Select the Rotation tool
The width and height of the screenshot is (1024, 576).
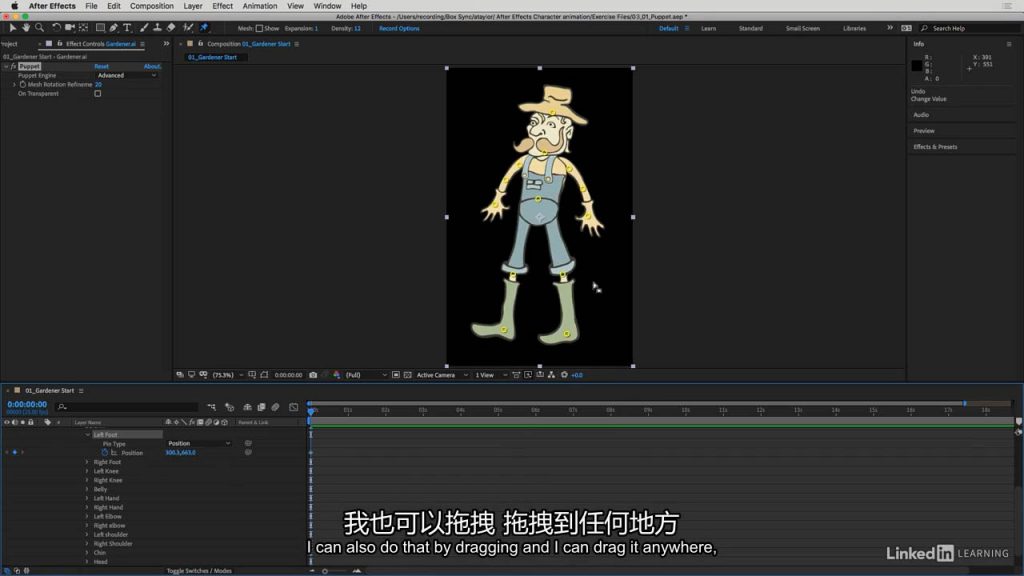pyautogui.click(x=56, y=27)
